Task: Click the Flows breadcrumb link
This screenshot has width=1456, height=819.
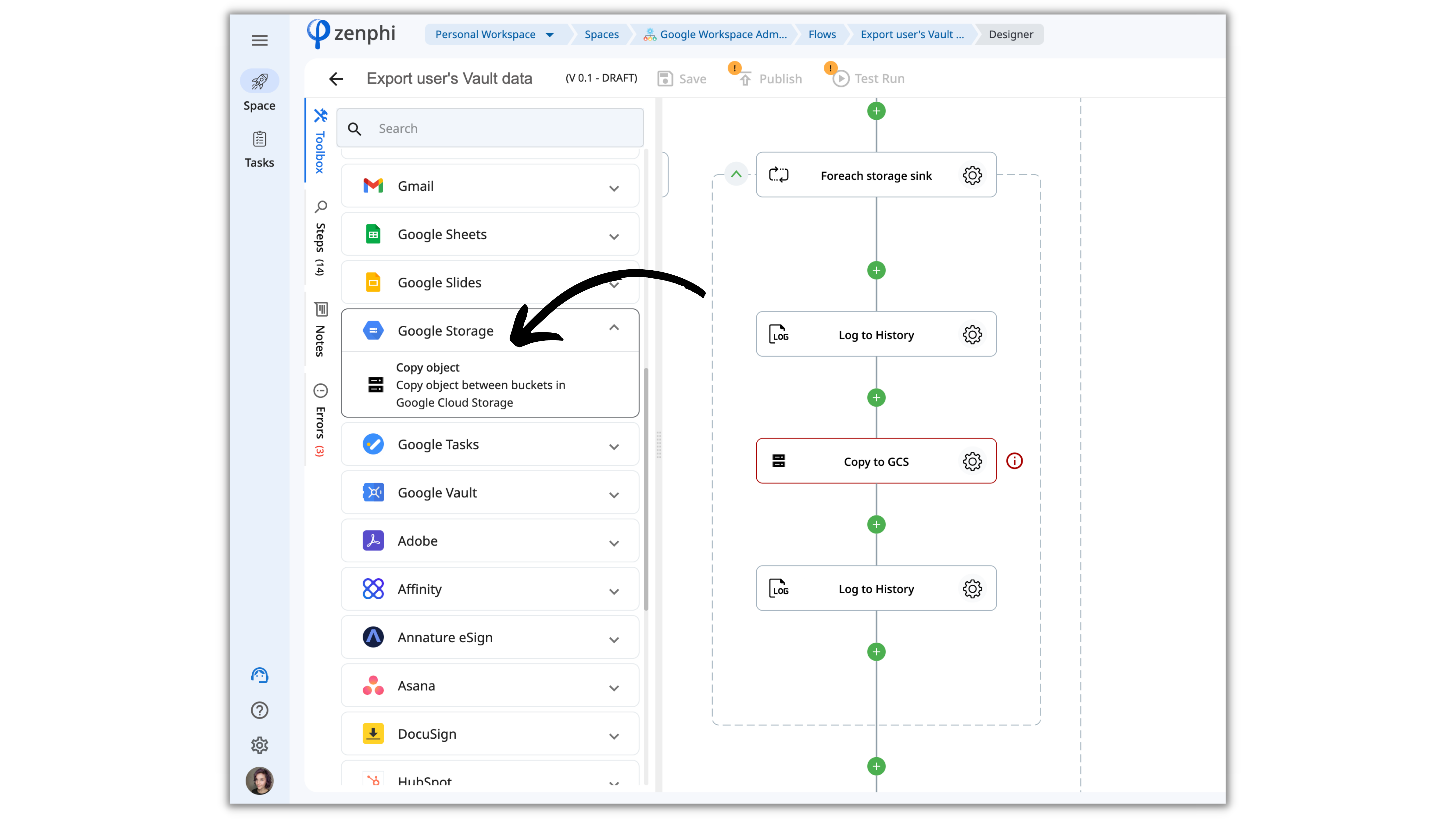Action: point(822,34)
